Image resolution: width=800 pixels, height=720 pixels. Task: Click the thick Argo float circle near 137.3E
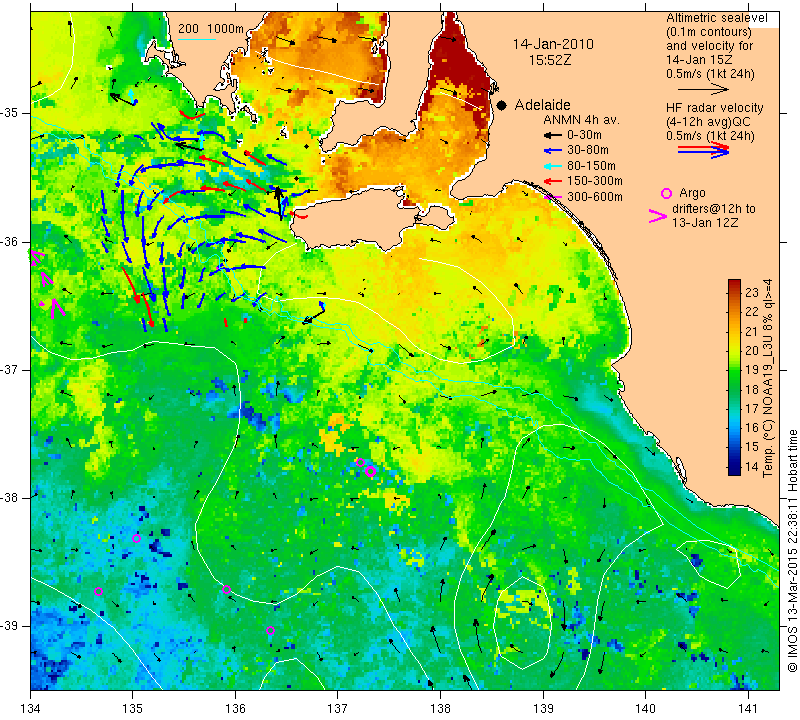pos(370,471)
